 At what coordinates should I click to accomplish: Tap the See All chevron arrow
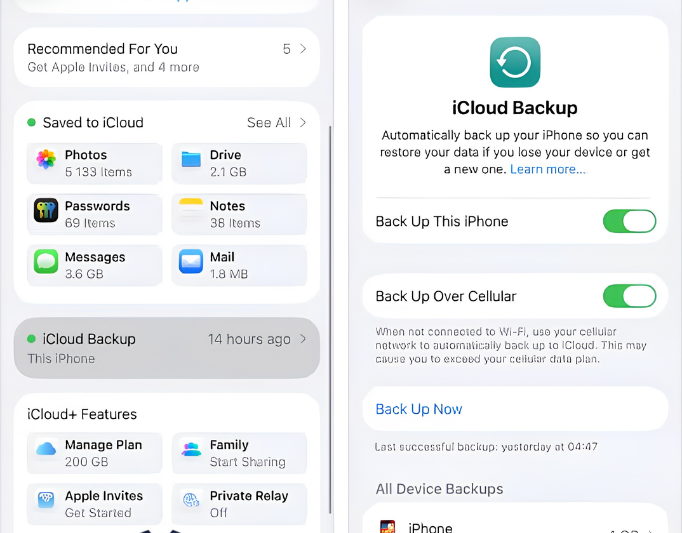coord(303,123)
